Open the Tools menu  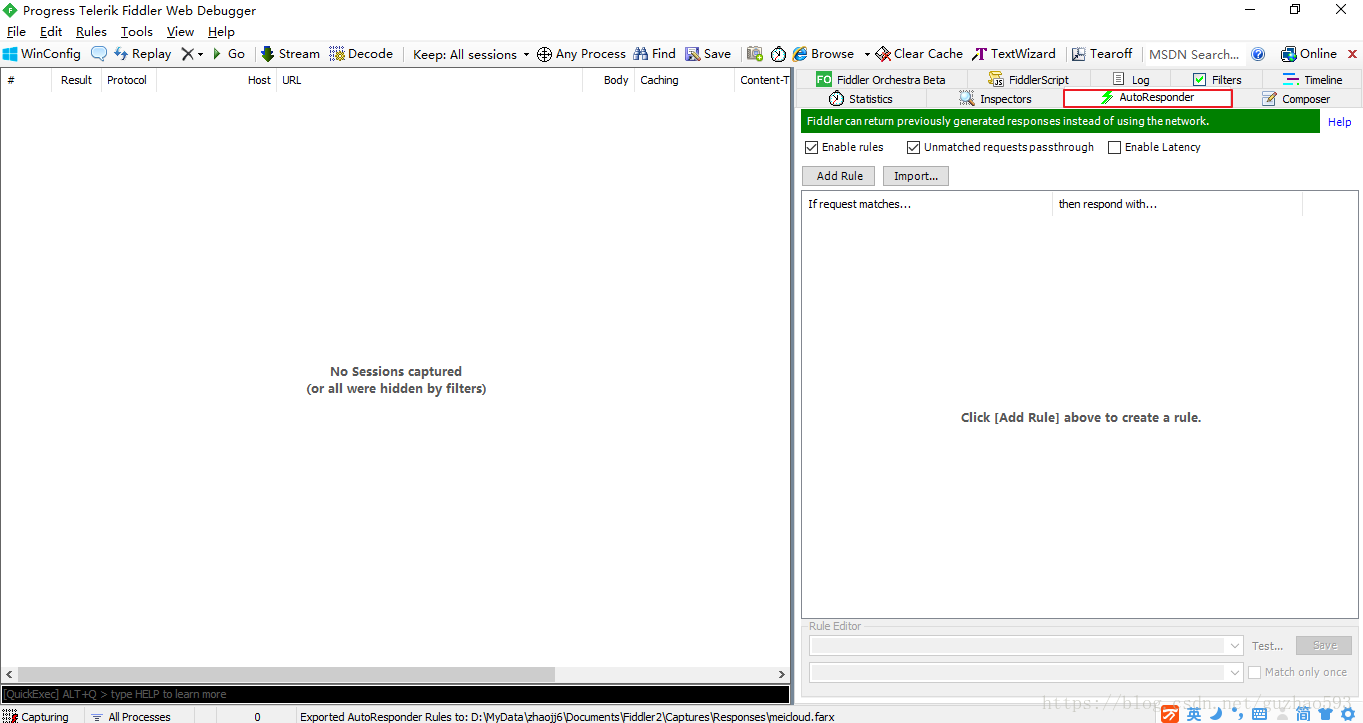point(137,32)
